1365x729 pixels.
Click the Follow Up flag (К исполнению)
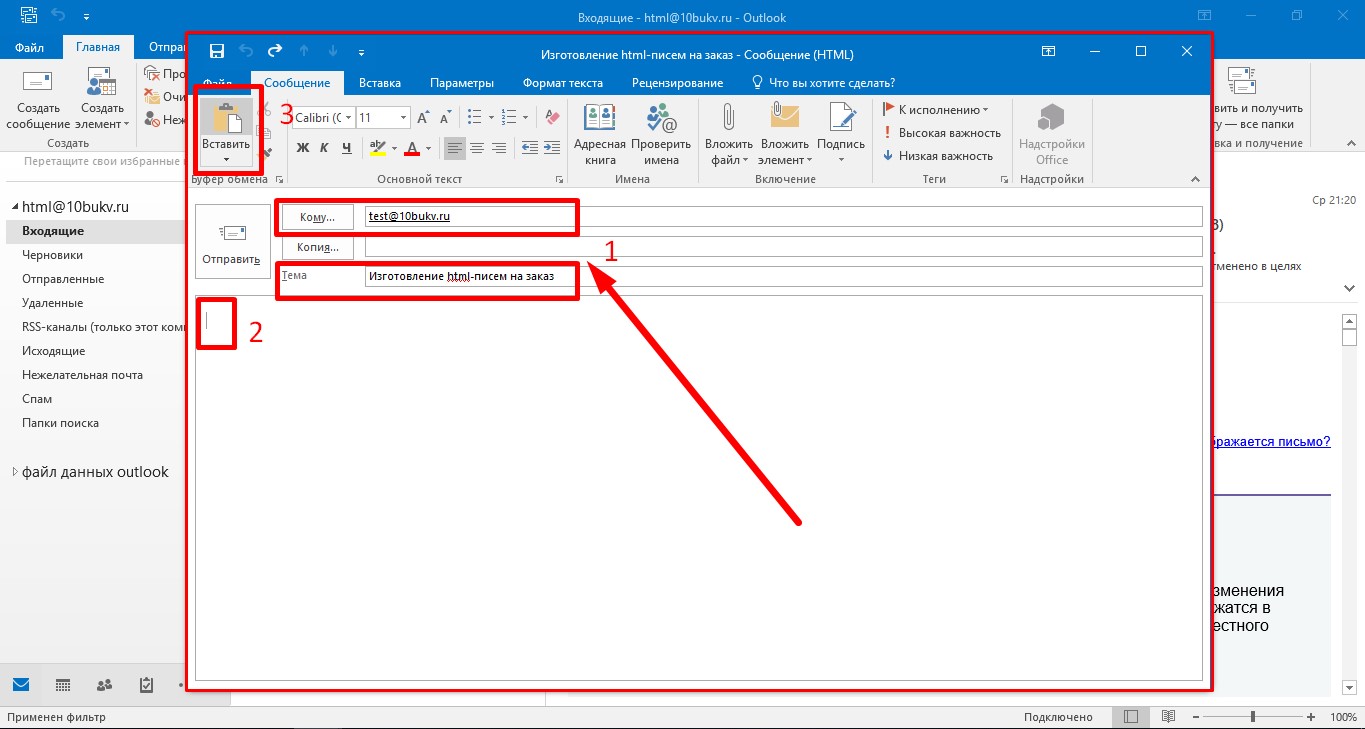click(935, 110)
